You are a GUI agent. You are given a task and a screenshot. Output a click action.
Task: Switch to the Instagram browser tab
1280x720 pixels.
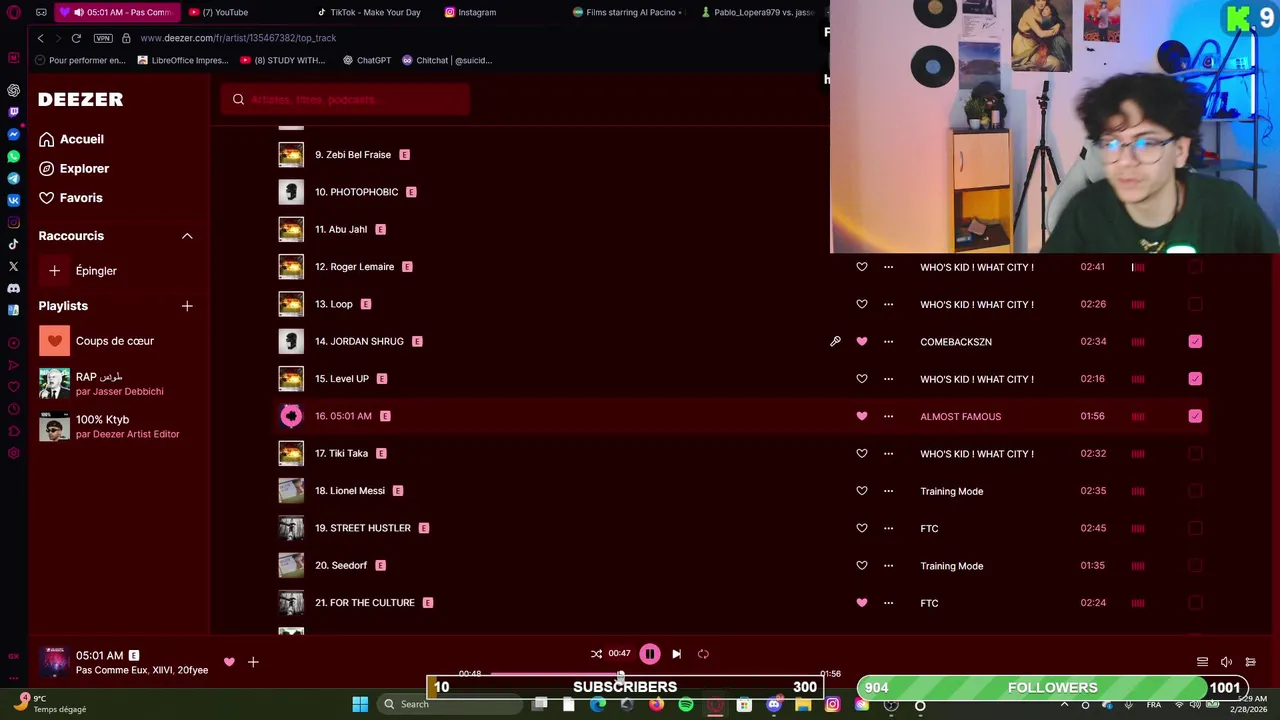[470, 12]
